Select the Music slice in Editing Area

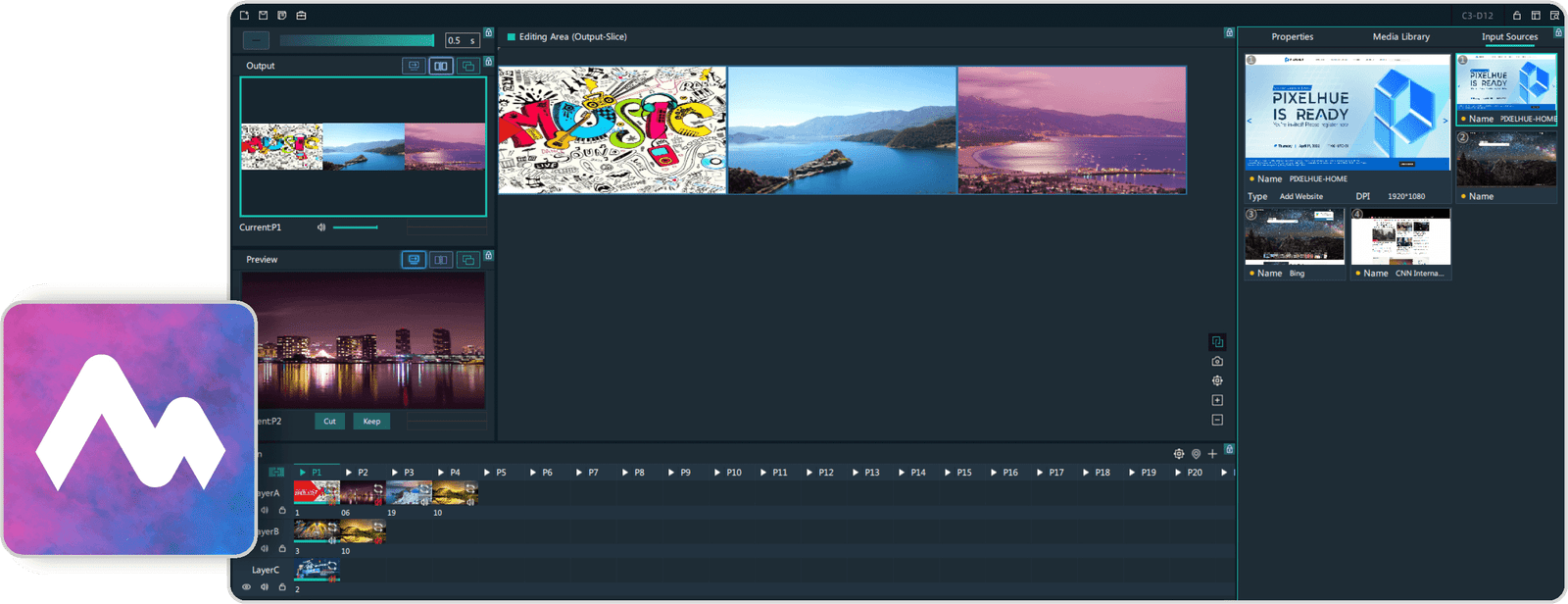click(x=612, y=130)
